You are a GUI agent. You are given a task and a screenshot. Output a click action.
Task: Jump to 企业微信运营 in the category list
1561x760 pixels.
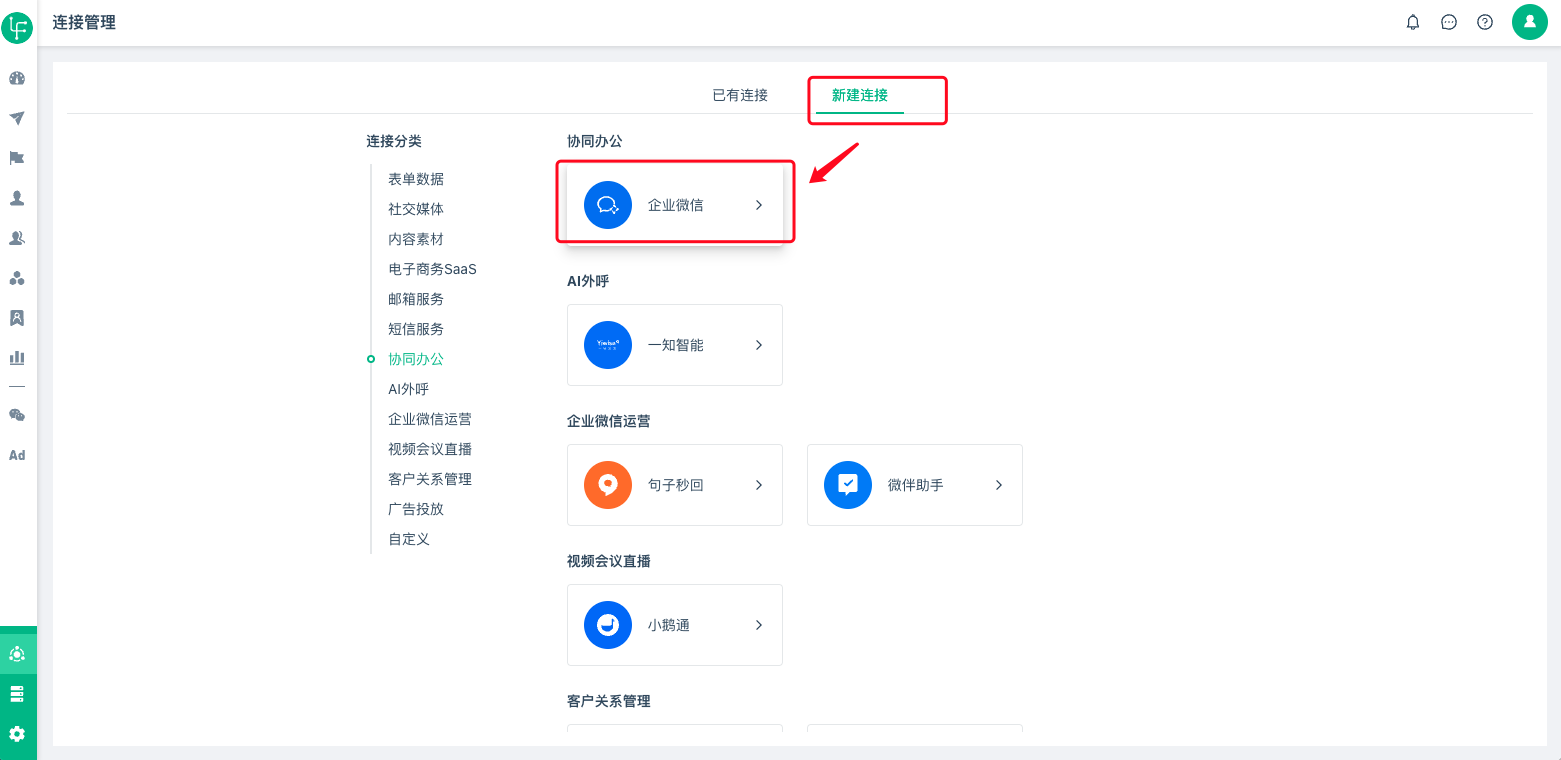[x=430, y=419]
